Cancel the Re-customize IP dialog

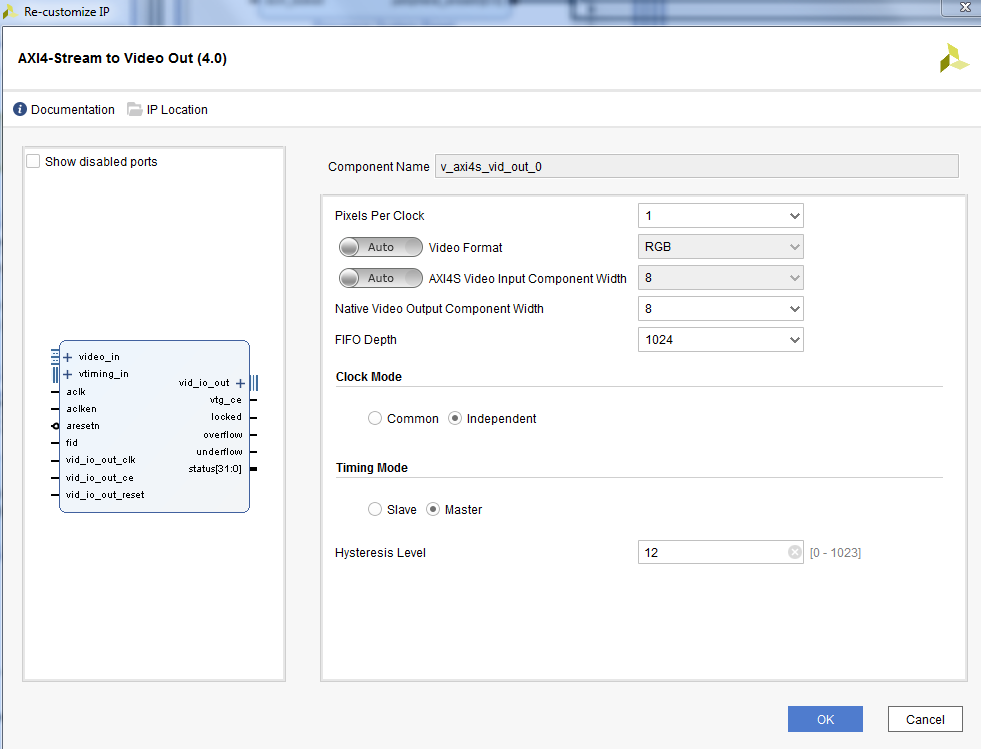(925, 719)
